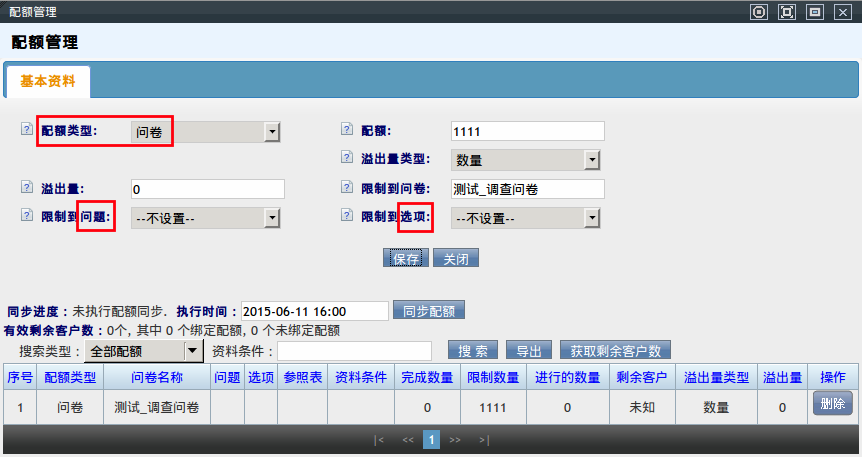The image size is (863, 457).
Task: Click help icon beside 溢出量 field
Action: (x=26, y=187)
